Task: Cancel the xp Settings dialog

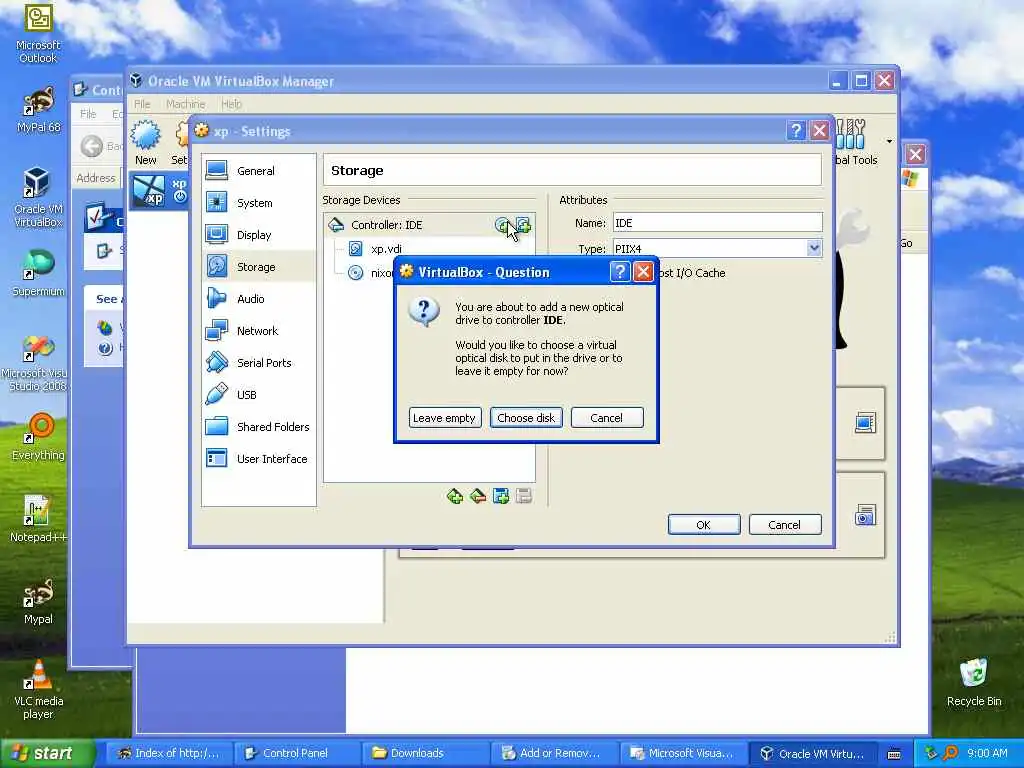Action: (785, 525)
